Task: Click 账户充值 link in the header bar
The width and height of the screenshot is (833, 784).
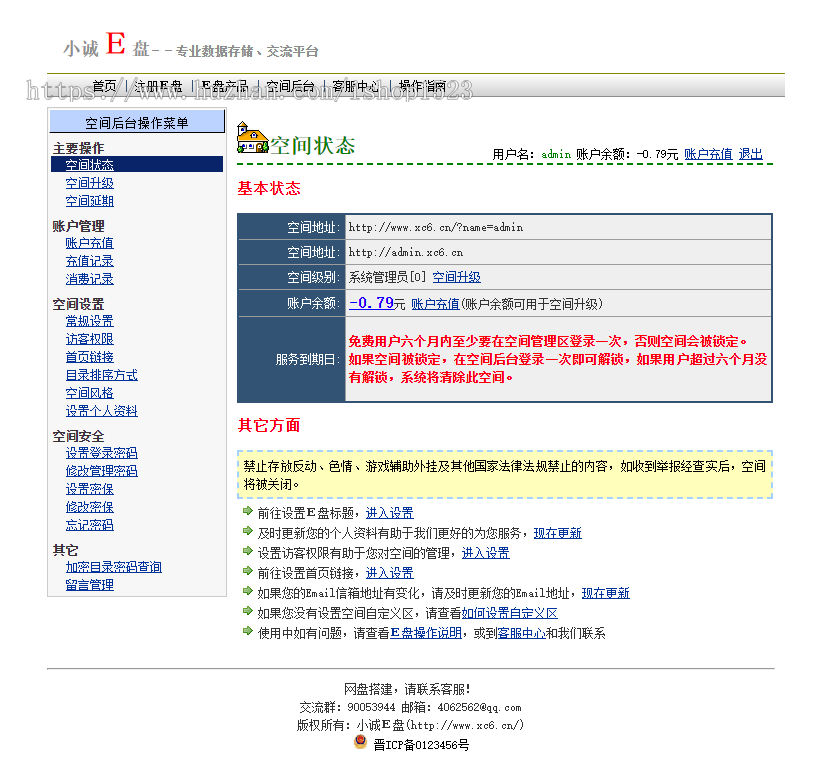Action: 708,154
